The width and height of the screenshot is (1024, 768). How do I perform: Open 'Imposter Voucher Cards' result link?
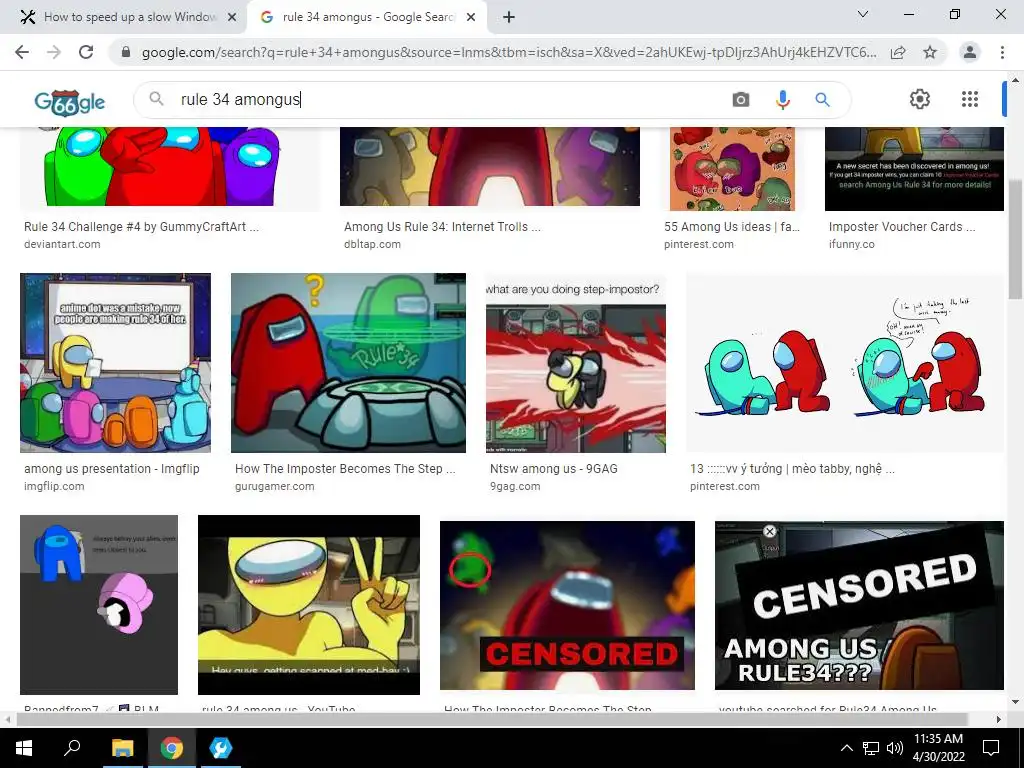tap(902, 227)
